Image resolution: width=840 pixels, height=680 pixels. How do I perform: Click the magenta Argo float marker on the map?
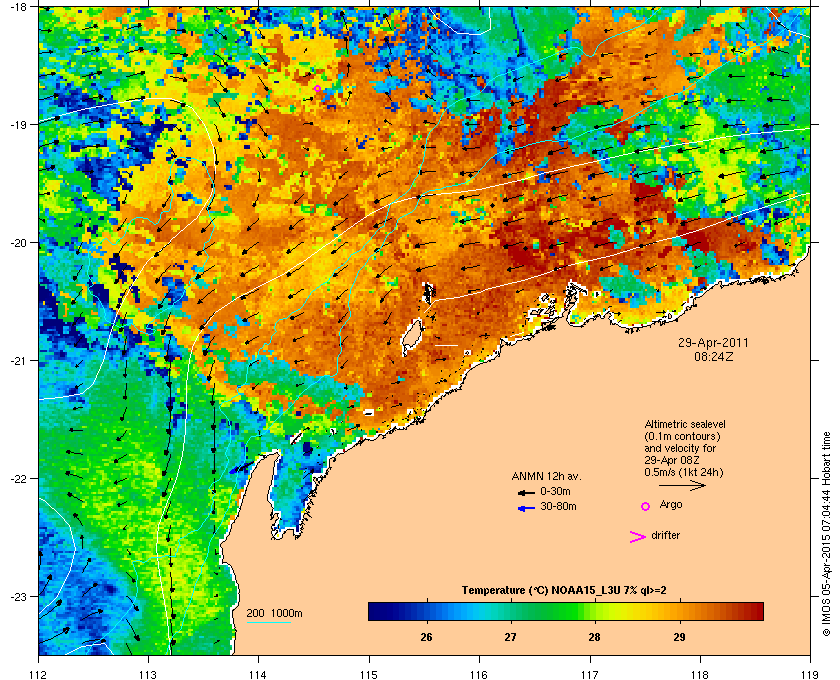click(318, 88)
